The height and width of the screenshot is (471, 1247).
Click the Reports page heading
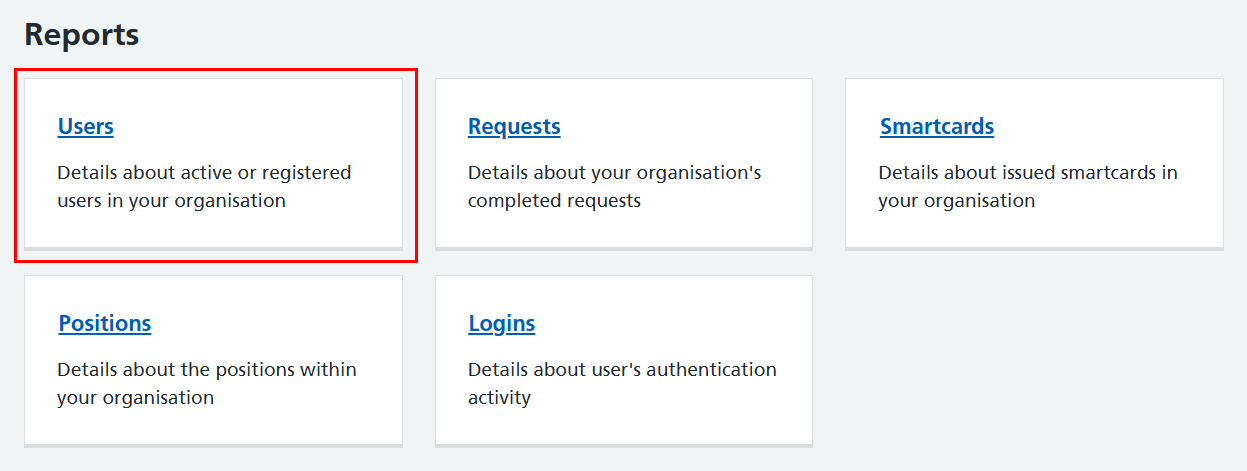click(x=82, y=35)
